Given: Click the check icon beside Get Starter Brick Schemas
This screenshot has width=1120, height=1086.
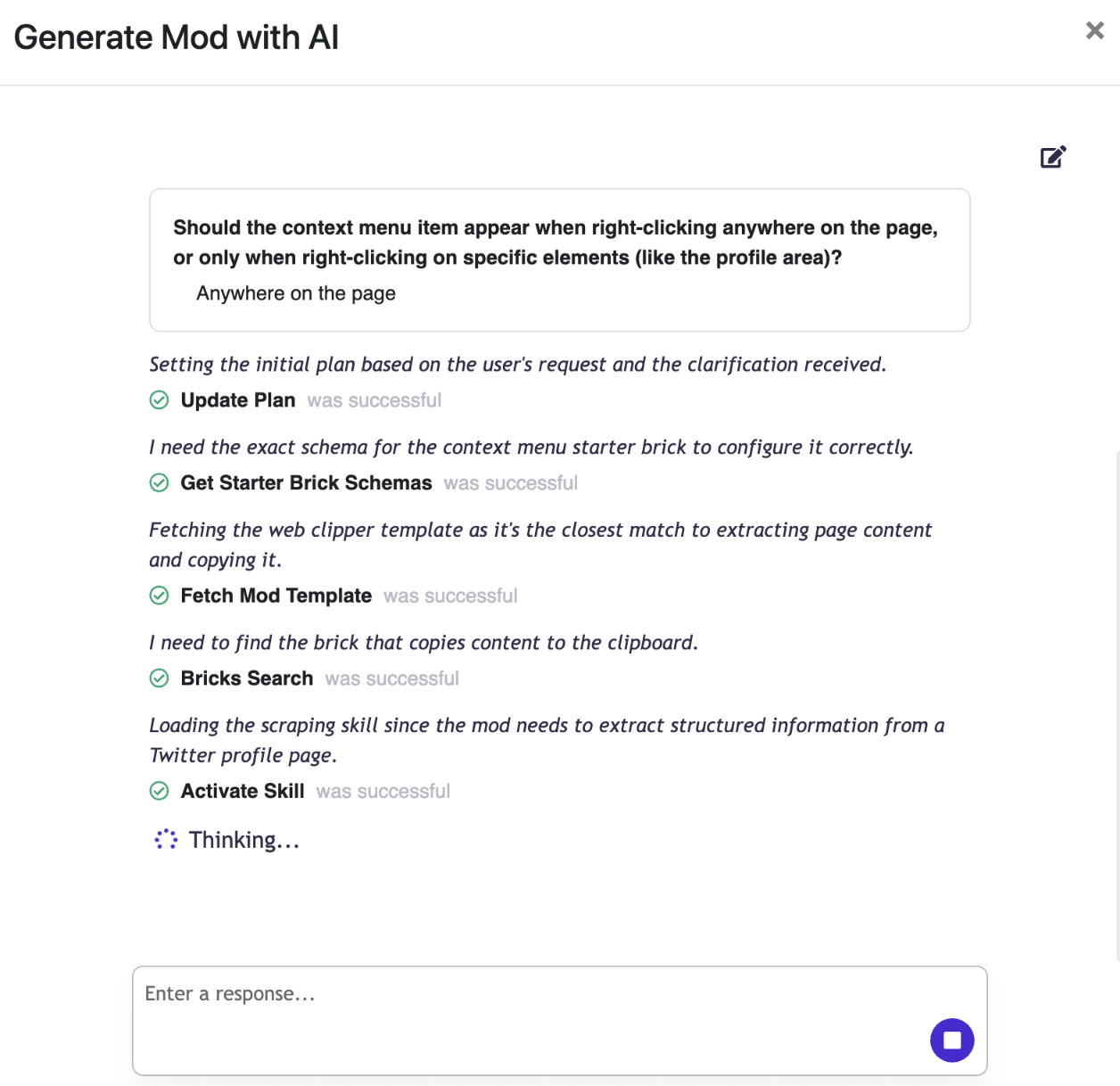Looking at the screenshot, I should (x=159, y=483).
